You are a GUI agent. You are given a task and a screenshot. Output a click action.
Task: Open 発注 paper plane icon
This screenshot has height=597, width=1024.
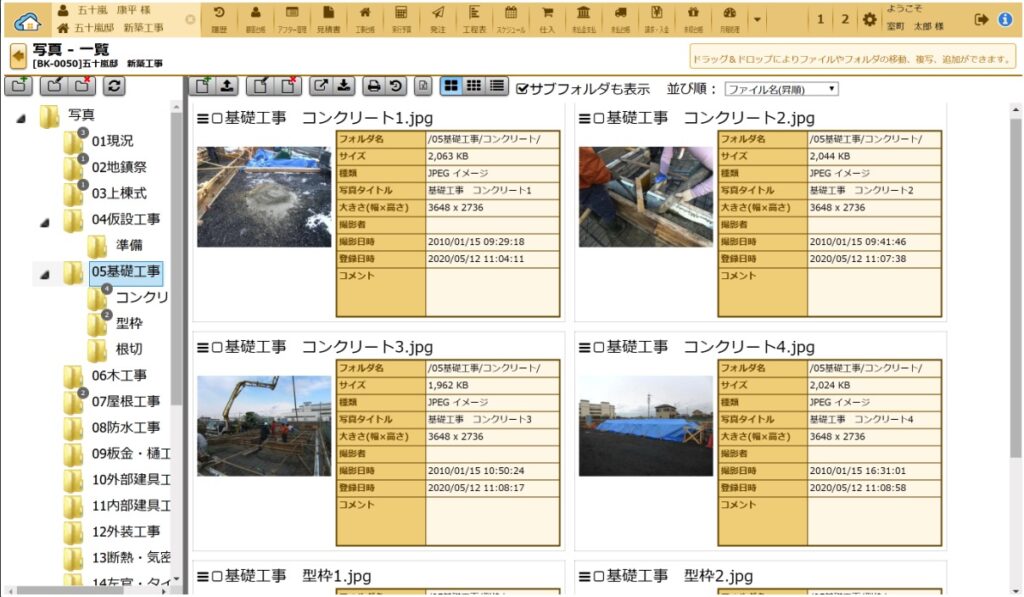[438, 20]
